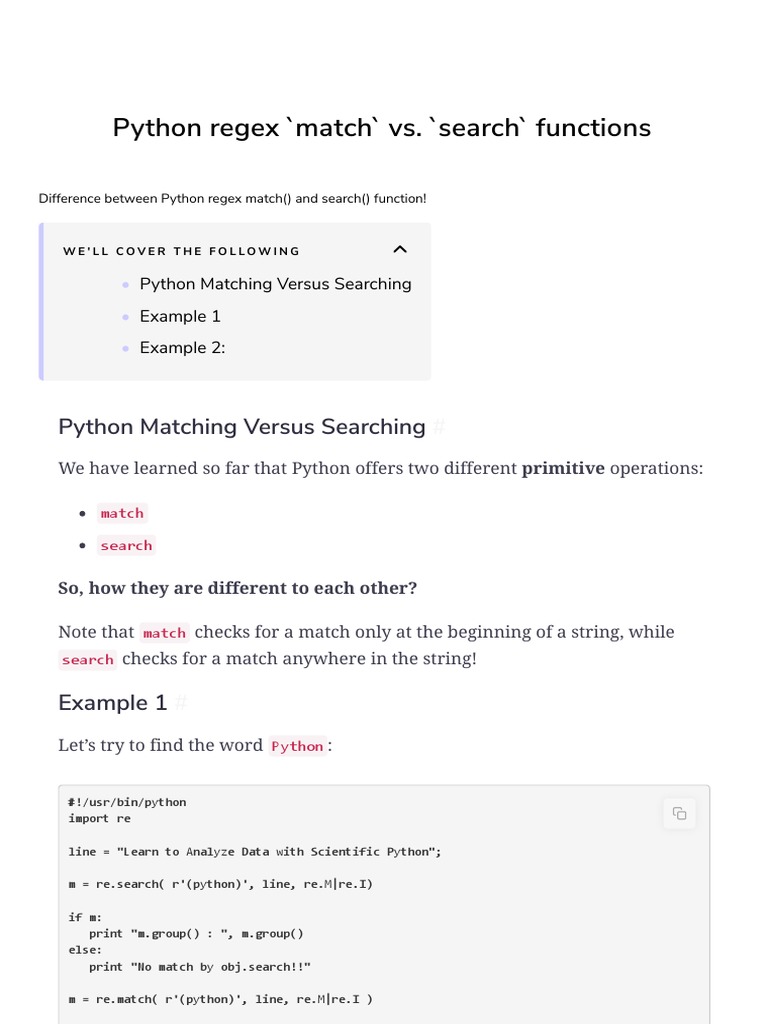Click the bulleted "match" code tag
The height and width of the screenshot is (1024, 768).
[x=122, y=513]
